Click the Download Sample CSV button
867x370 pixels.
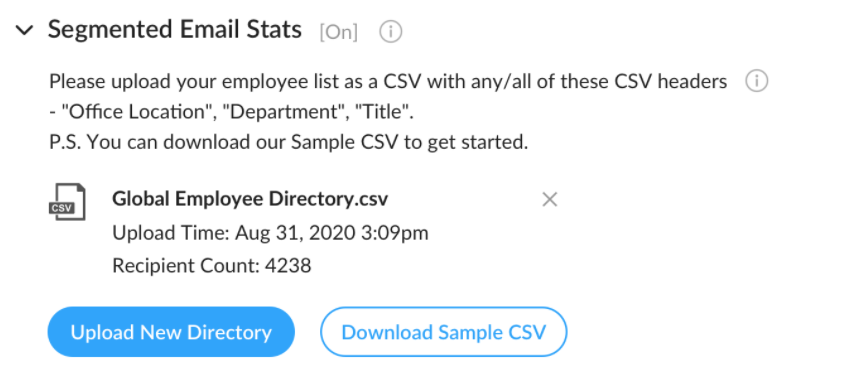click(443, 332)
